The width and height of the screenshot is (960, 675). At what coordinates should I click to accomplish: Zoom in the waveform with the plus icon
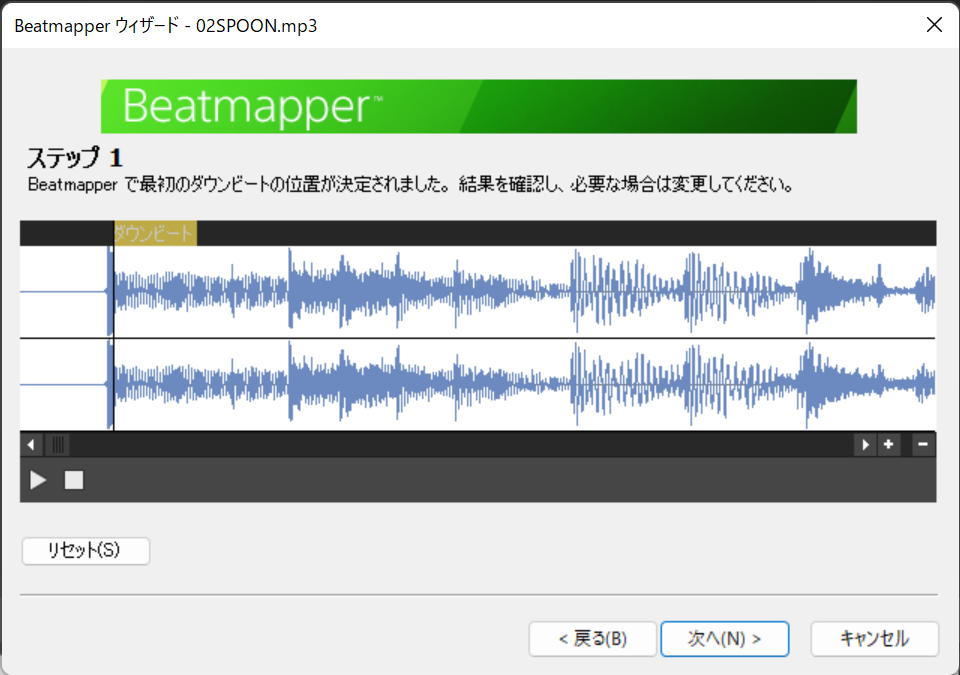[x=888, y=445]
